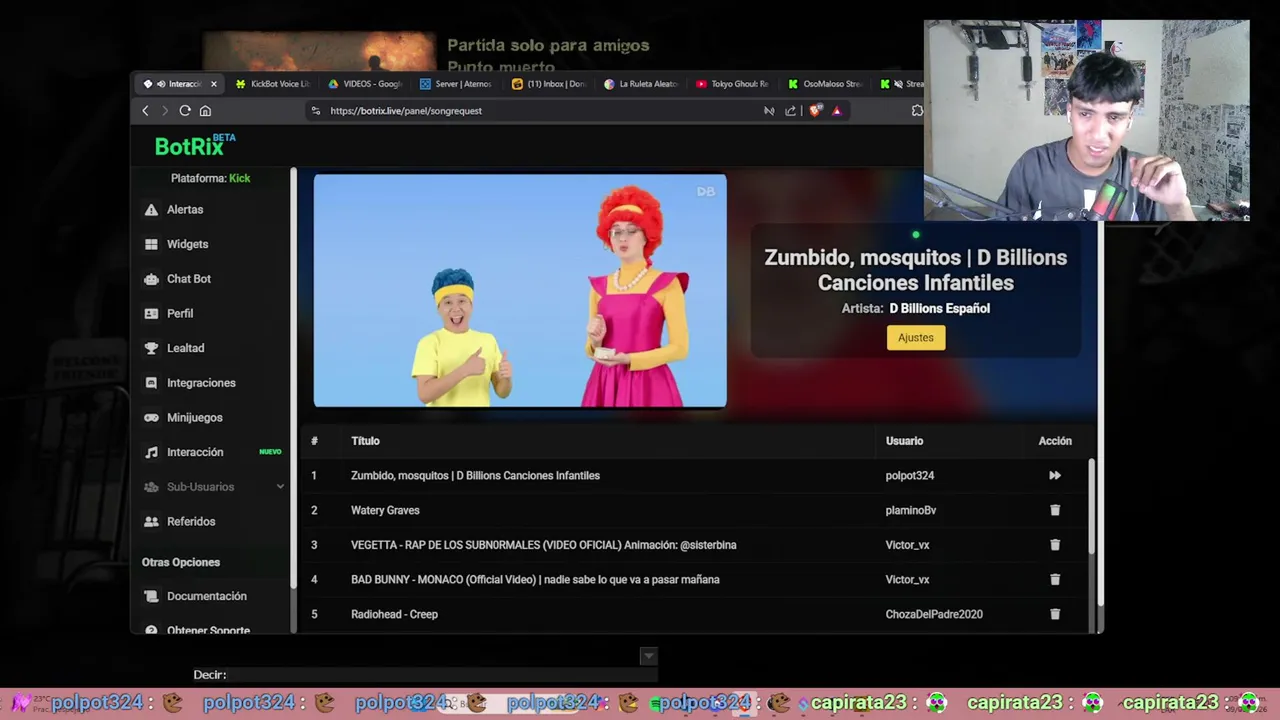Open the Lealtad section
1280x720 pixels.
(x=185, y=348)
